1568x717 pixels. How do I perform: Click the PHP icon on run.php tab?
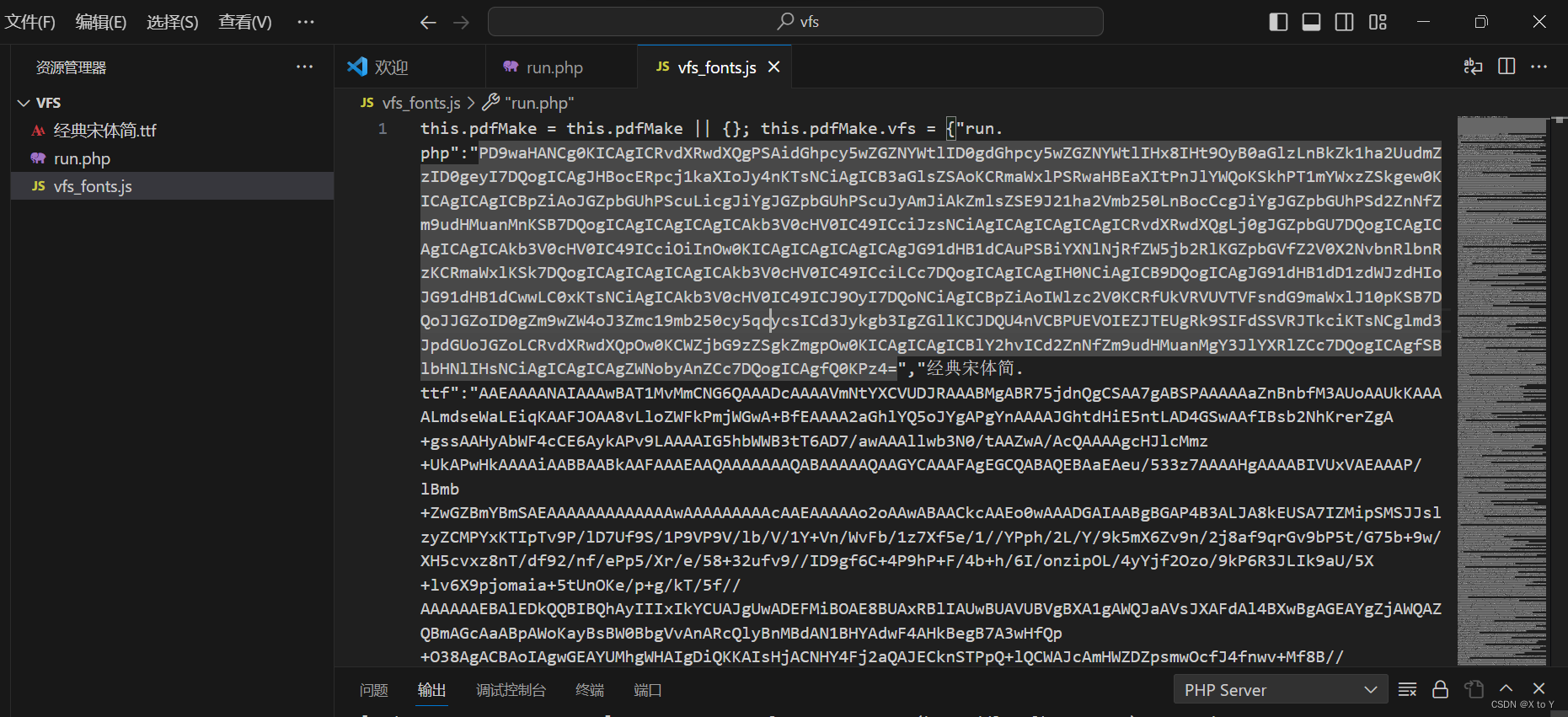(511, 67)
